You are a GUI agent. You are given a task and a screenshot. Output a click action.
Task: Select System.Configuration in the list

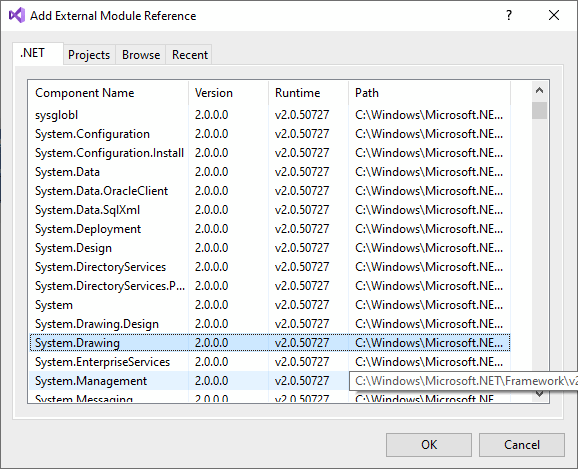click(x=270, y=134)
